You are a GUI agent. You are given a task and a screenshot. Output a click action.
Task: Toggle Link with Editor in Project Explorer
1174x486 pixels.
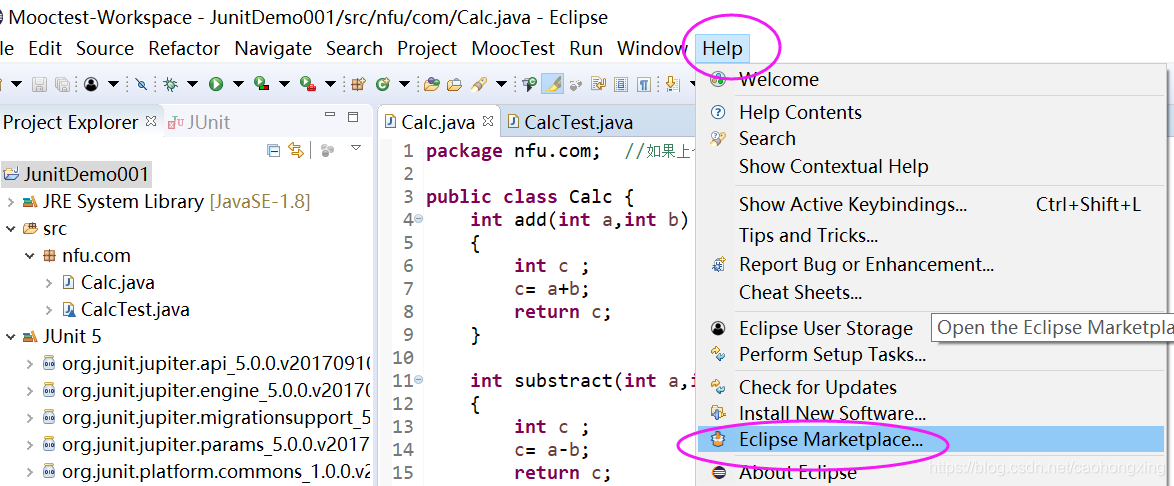pyautogui.click(x=296, y=151)
